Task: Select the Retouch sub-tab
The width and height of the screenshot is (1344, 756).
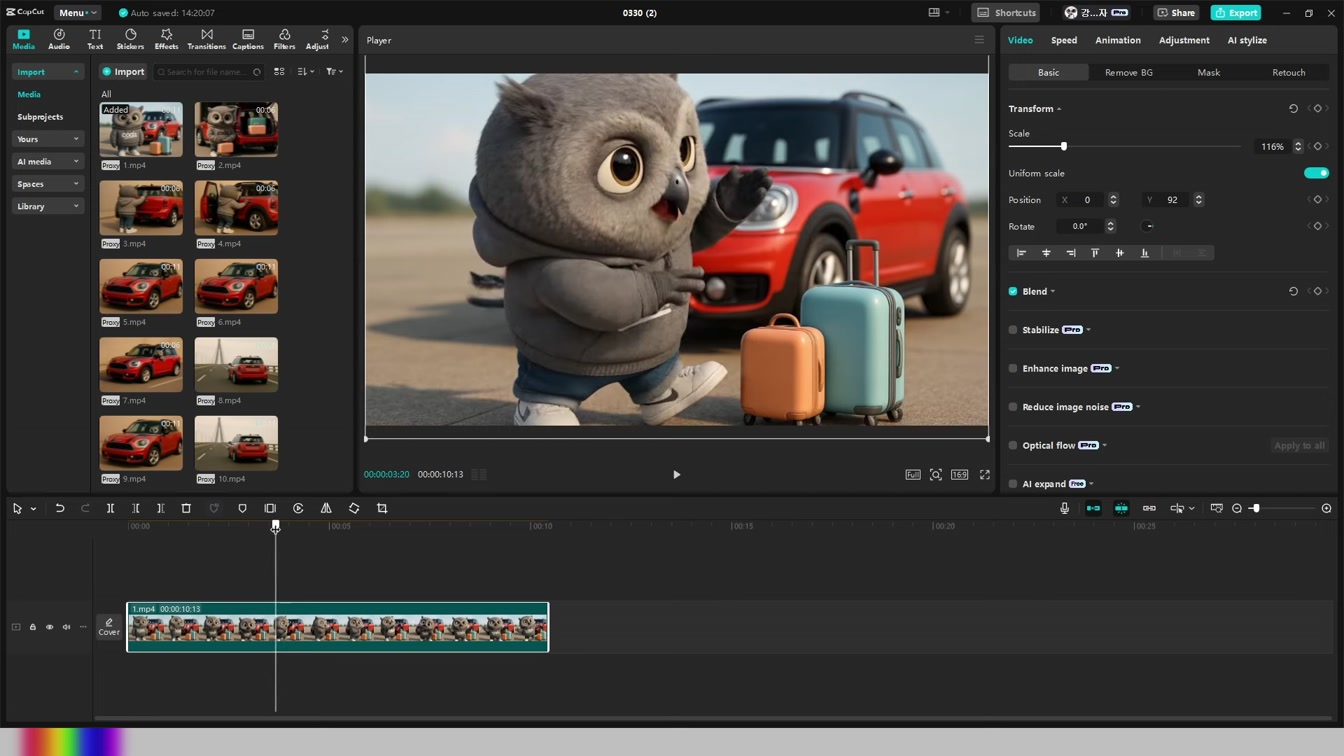Action: click(x=1289, y=72)
